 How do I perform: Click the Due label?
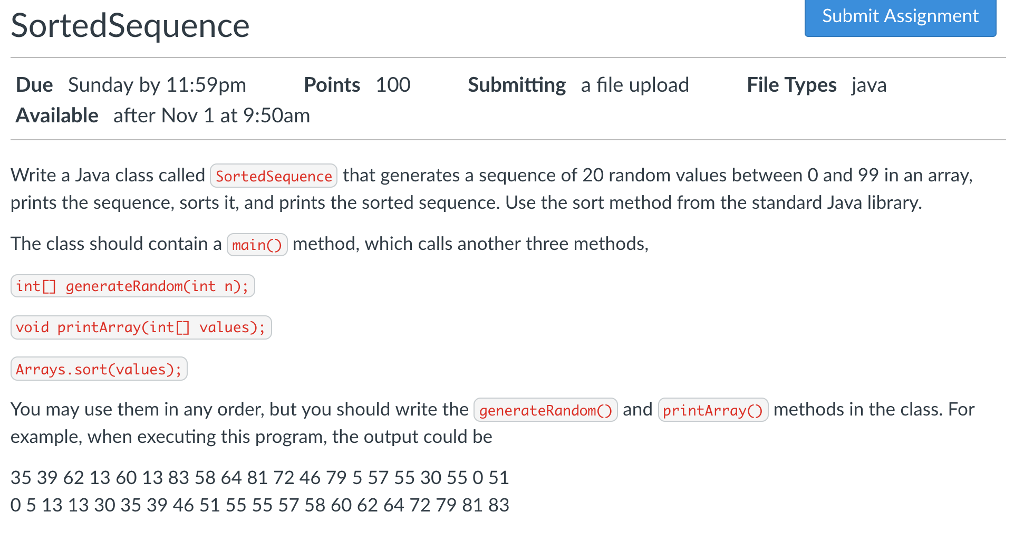[34, 85]
